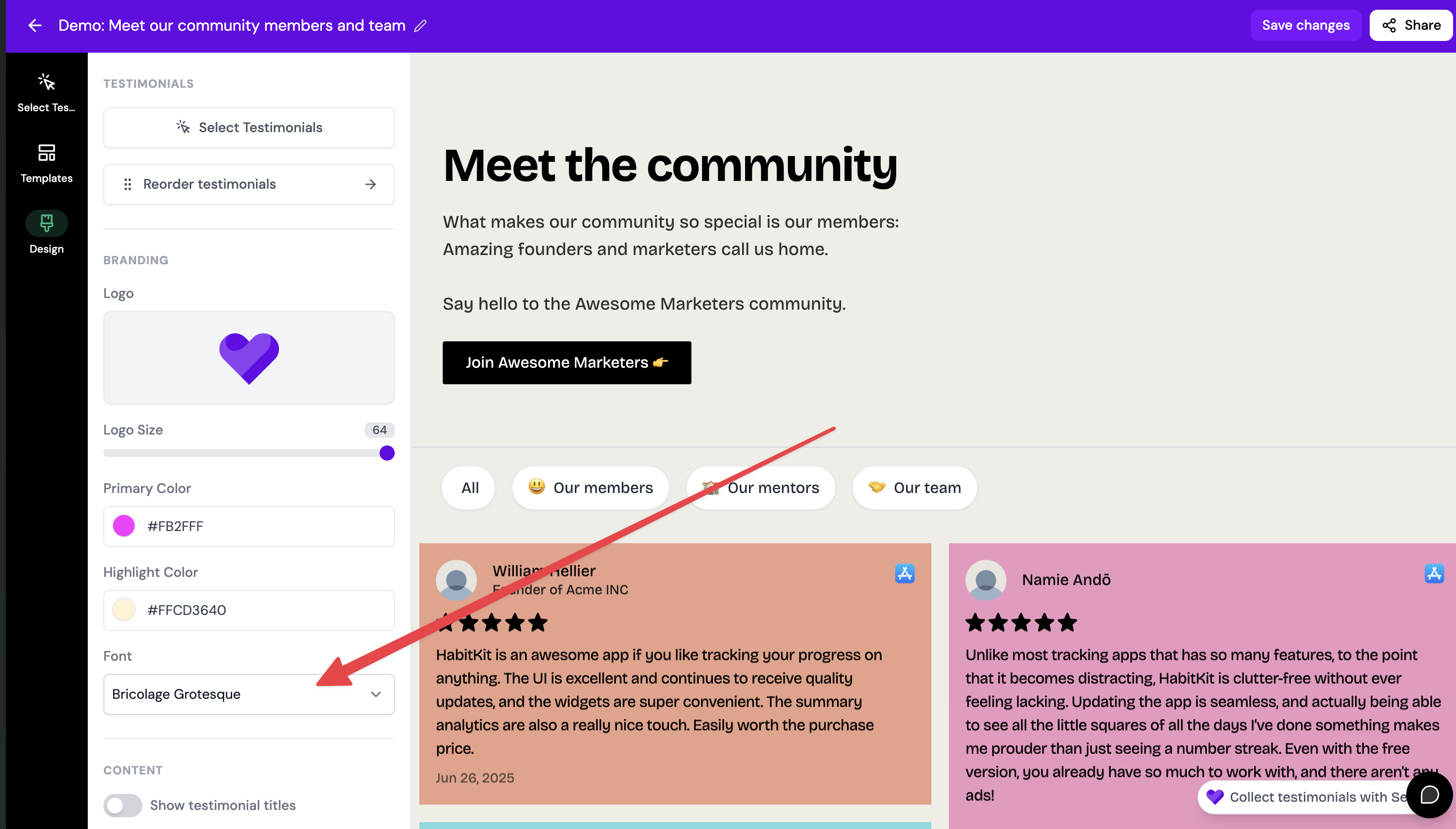Image resolution: width=1456 pixels, height=829 pixels.
Task: Click the Save changes button
Action: [1305, 25]
